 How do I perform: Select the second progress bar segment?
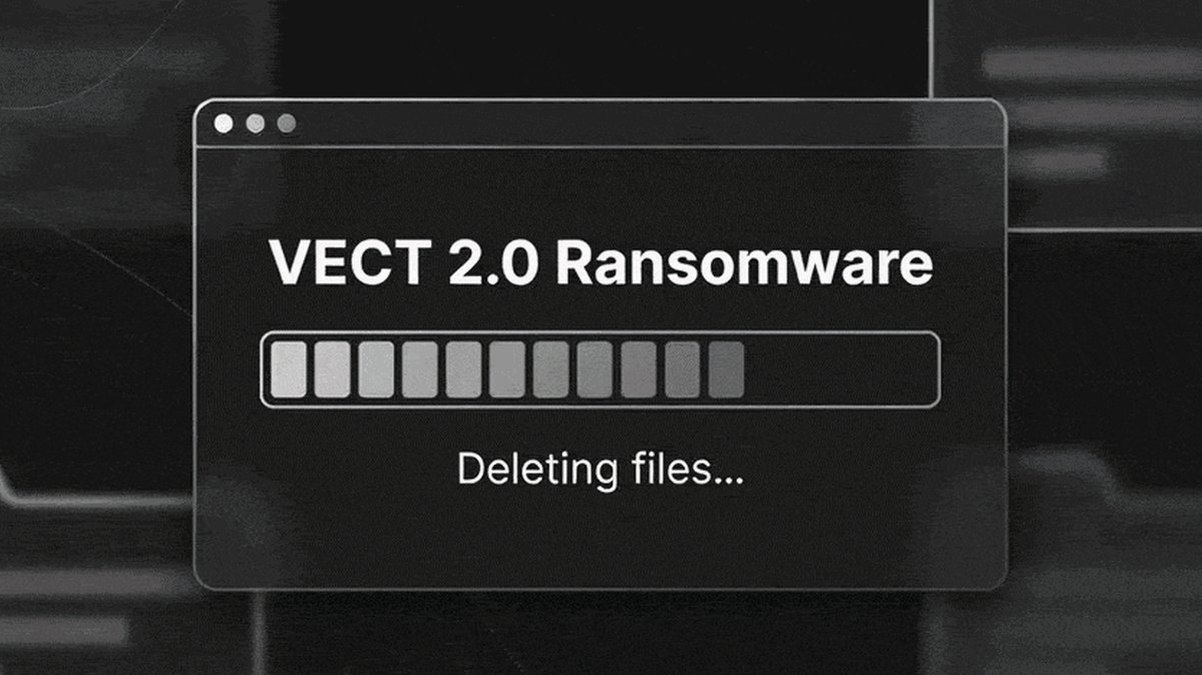(332, 369)
